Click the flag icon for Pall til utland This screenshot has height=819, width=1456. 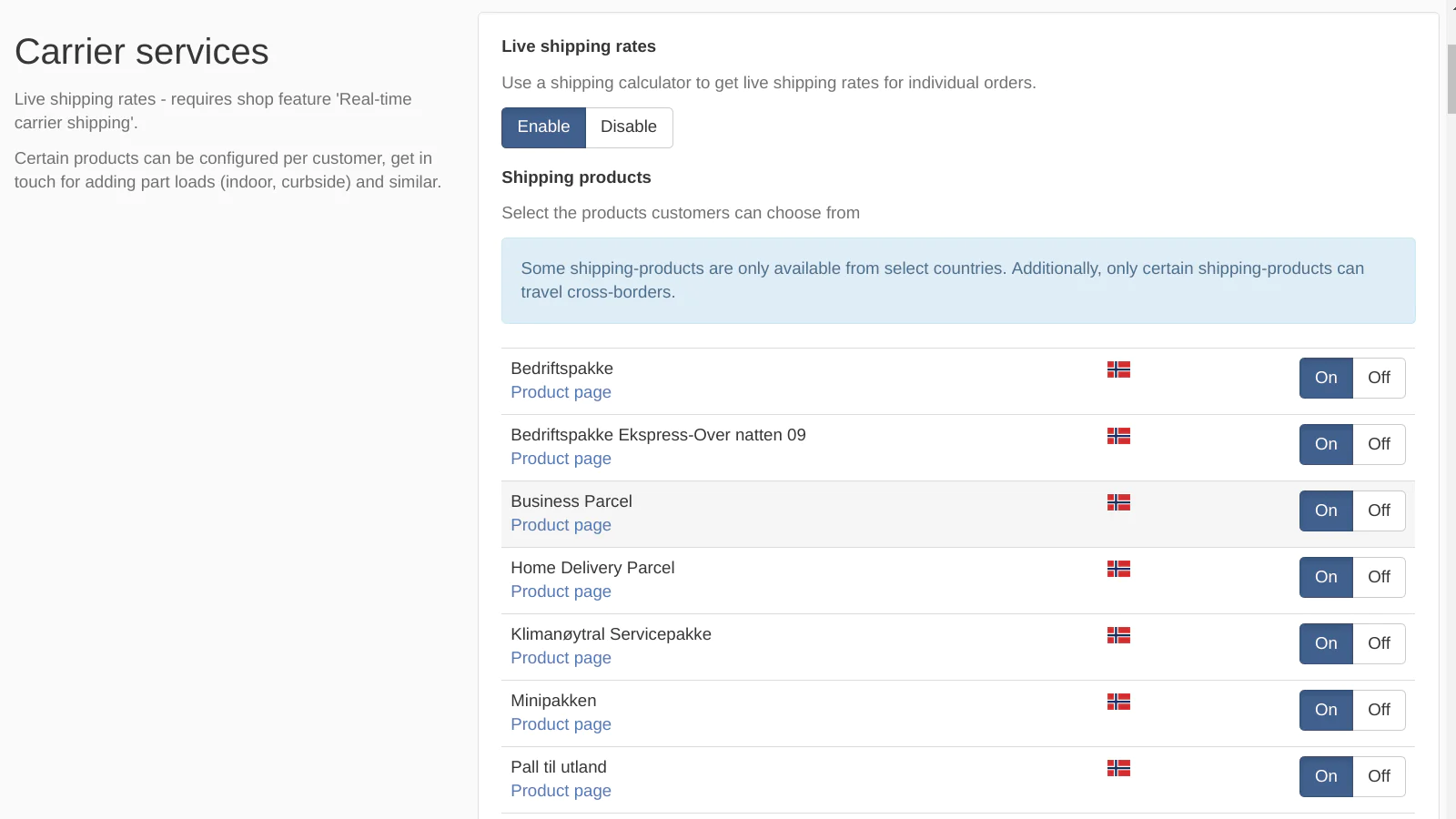click(x=1118, y=768)
